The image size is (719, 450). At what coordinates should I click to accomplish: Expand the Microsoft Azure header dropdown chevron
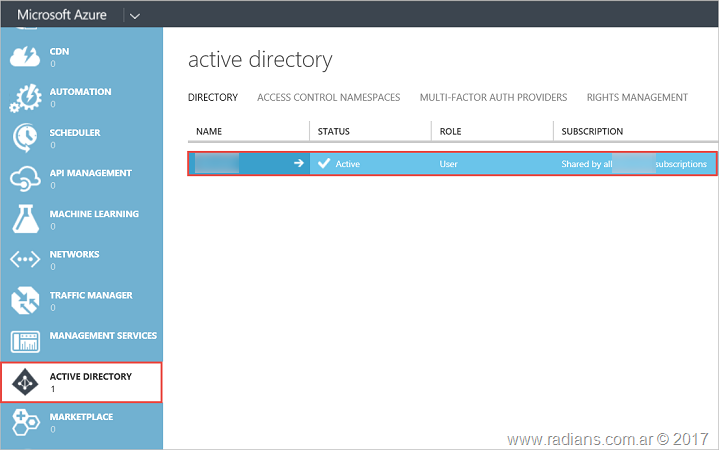pyautogui.click(x=135, y=14)
